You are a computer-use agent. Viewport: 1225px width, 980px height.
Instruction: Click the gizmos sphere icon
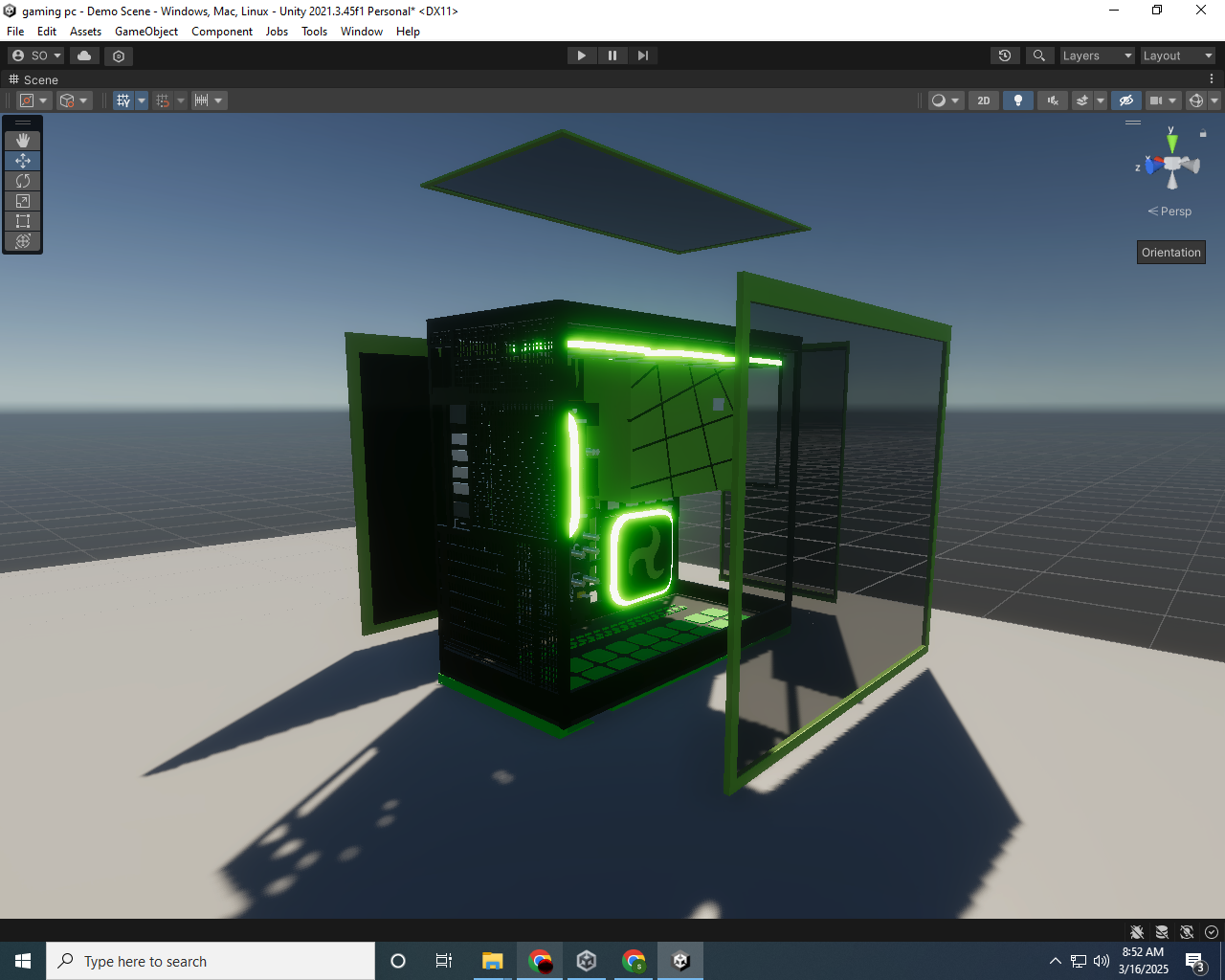point(1196,100)
